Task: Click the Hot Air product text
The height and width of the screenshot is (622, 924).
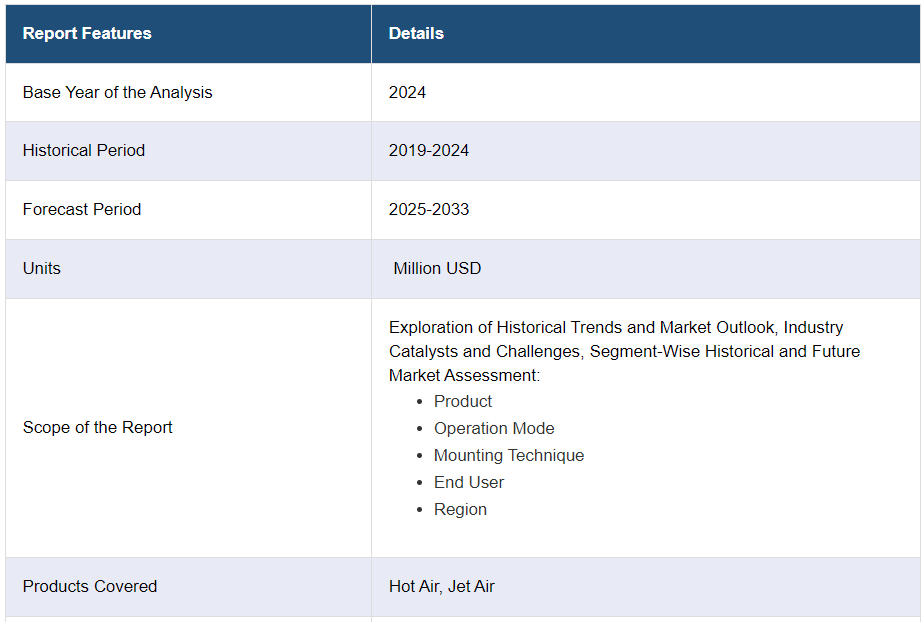Action: pyautogui.click(x=413, y=586)
